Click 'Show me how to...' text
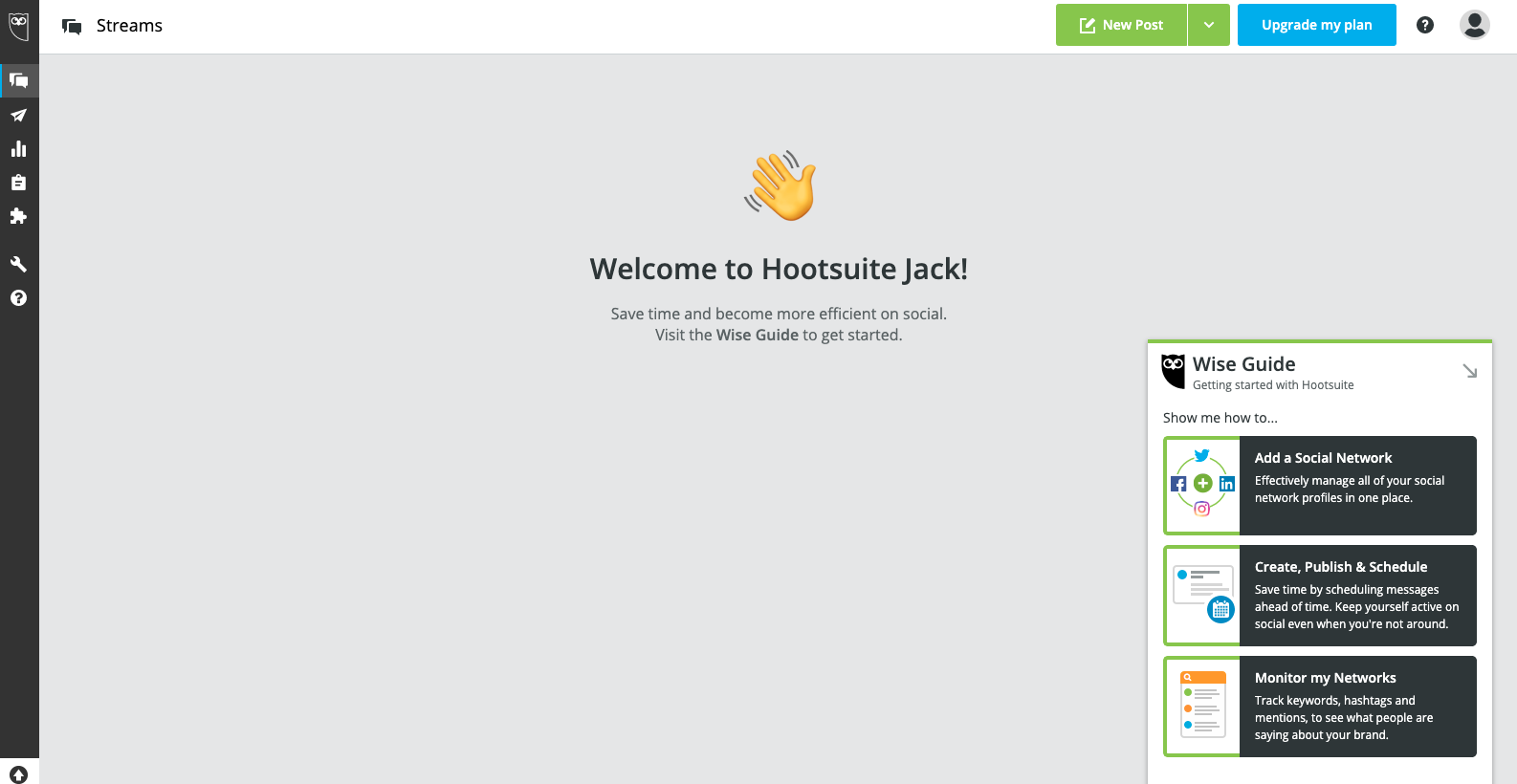The height and width of the screenshot is (784, 1517). [1220, 418]
